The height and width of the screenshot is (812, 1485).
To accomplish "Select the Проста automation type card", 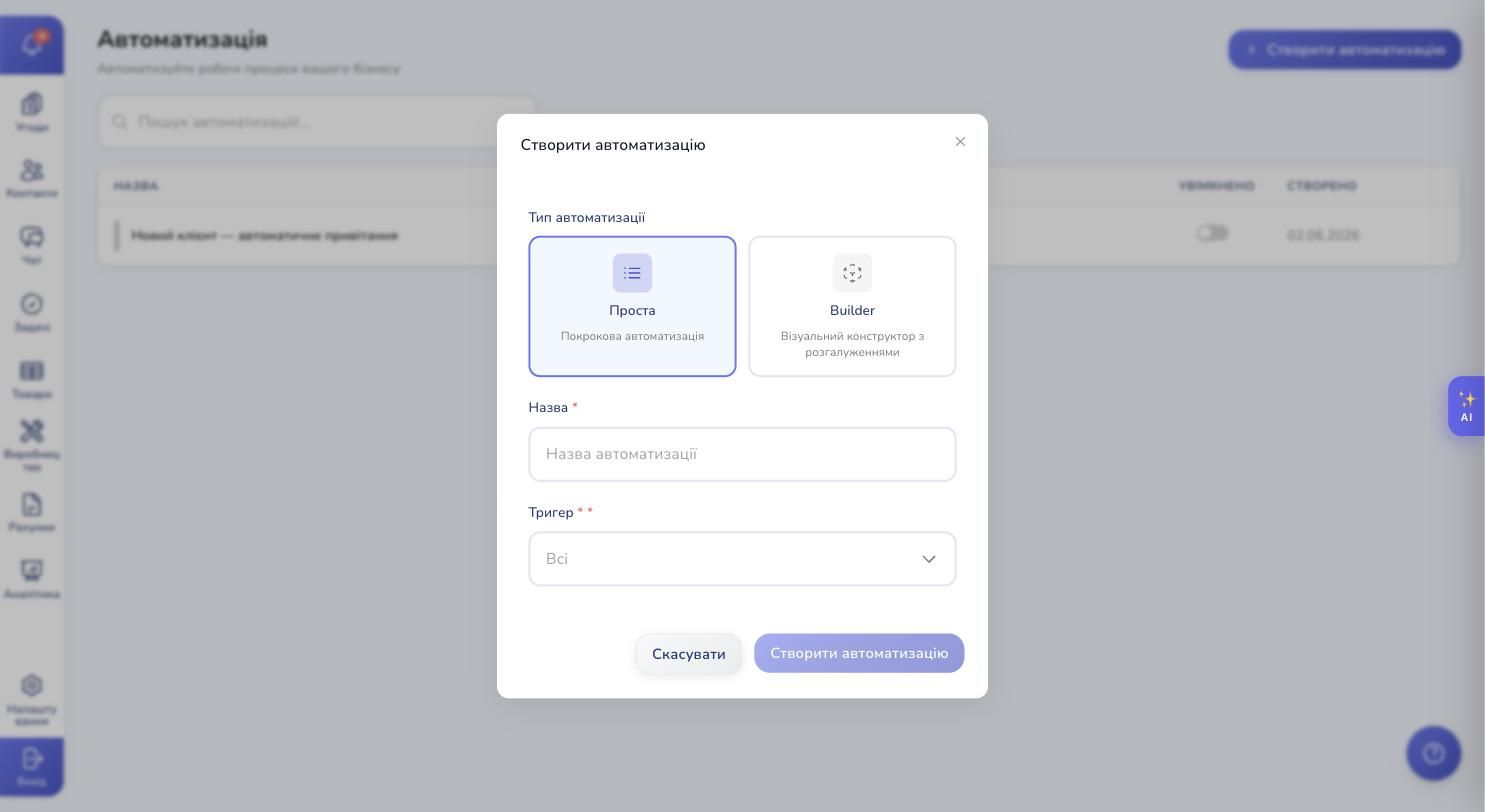I will pos(632,306).
